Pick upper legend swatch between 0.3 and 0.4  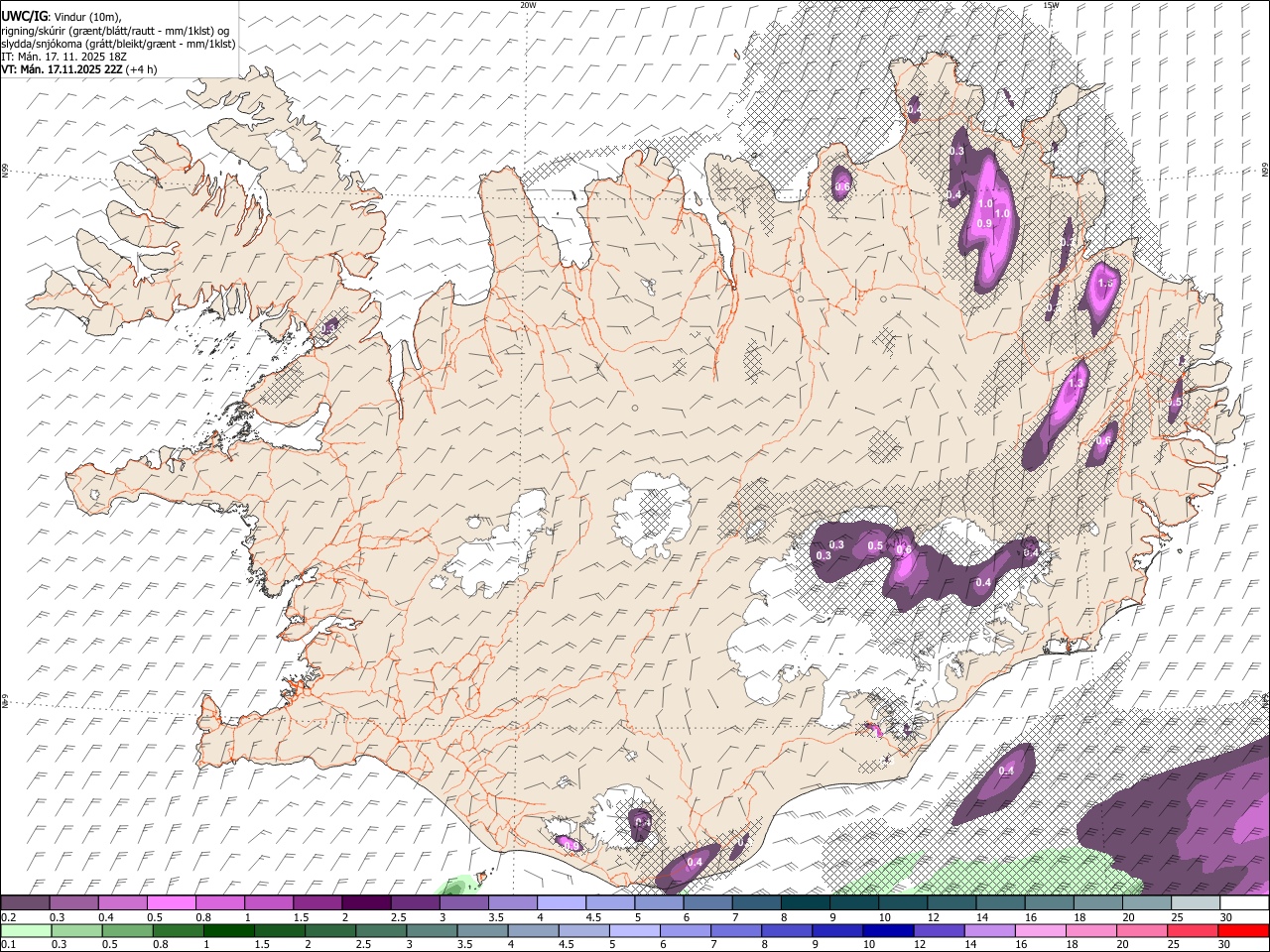click(73, 903)
